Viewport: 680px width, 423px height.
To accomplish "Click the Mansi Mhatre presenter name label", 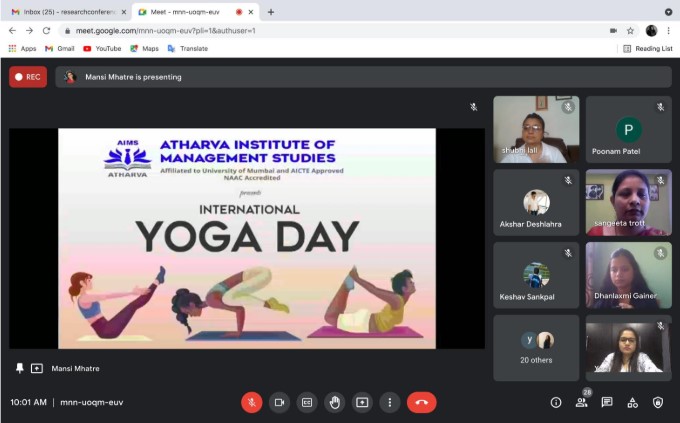I will (75, 368).
